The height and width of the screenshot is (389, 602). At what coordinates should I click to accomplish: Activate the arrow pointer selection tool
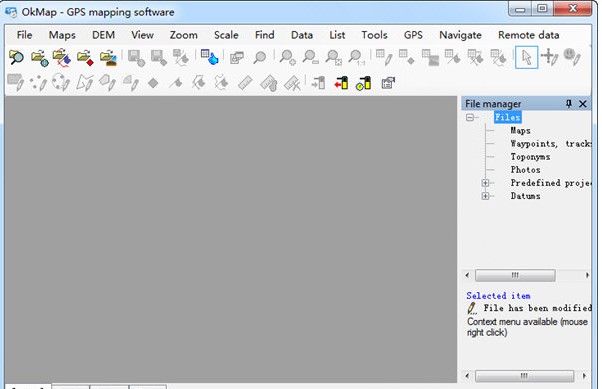(x=526, y=58)
